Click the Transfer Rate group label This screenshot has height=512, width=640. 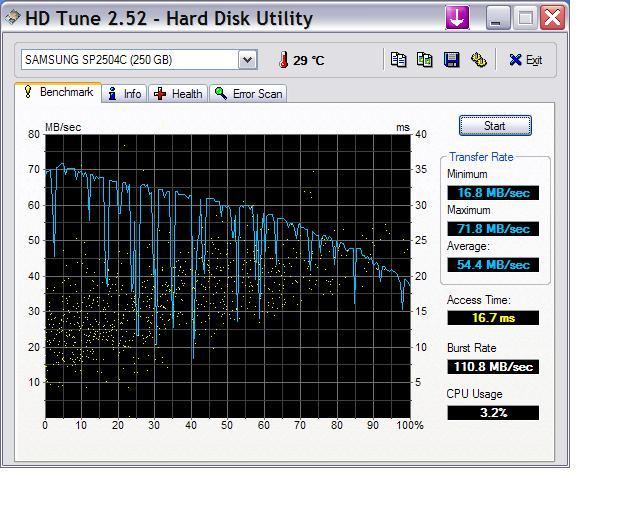pos(481,157)
